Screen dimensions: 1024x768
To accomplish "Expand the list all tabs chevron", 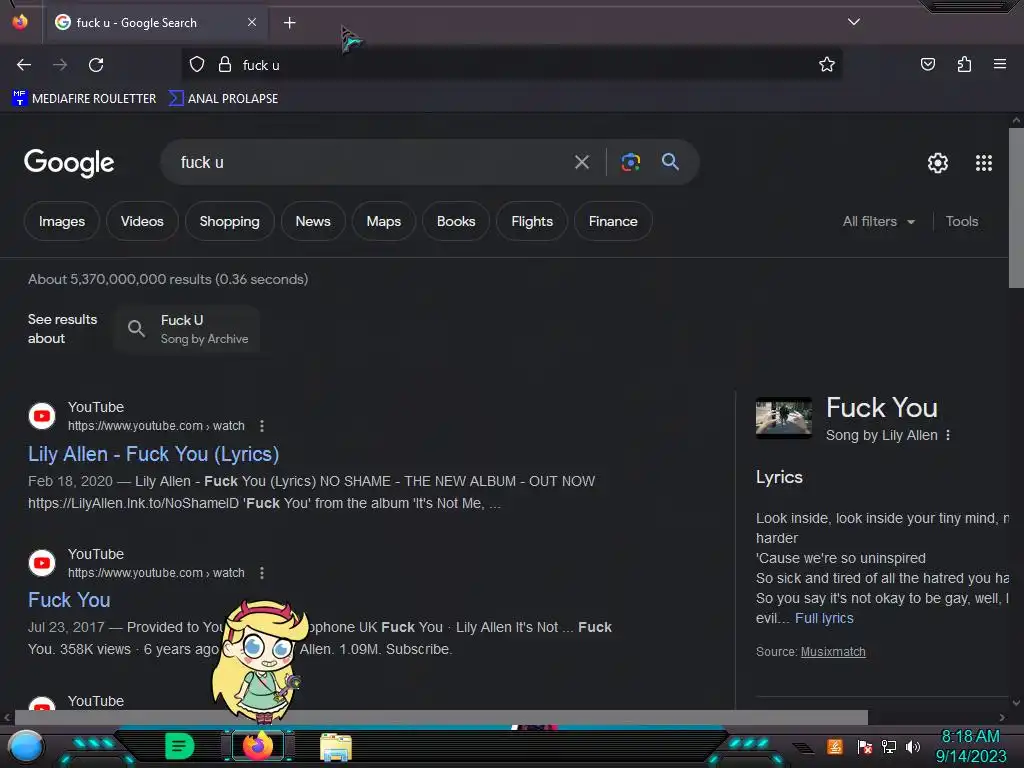I will (854, 22).
